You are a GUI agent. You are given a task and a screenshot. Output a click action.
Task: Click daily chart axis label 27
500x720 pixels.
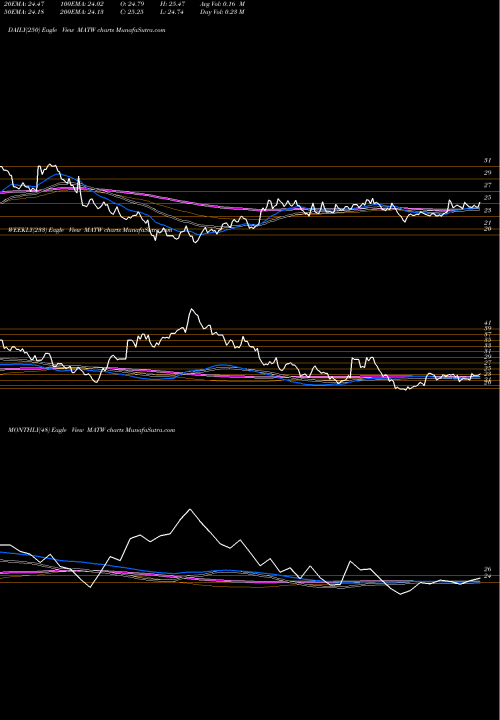tap(487, 185)
